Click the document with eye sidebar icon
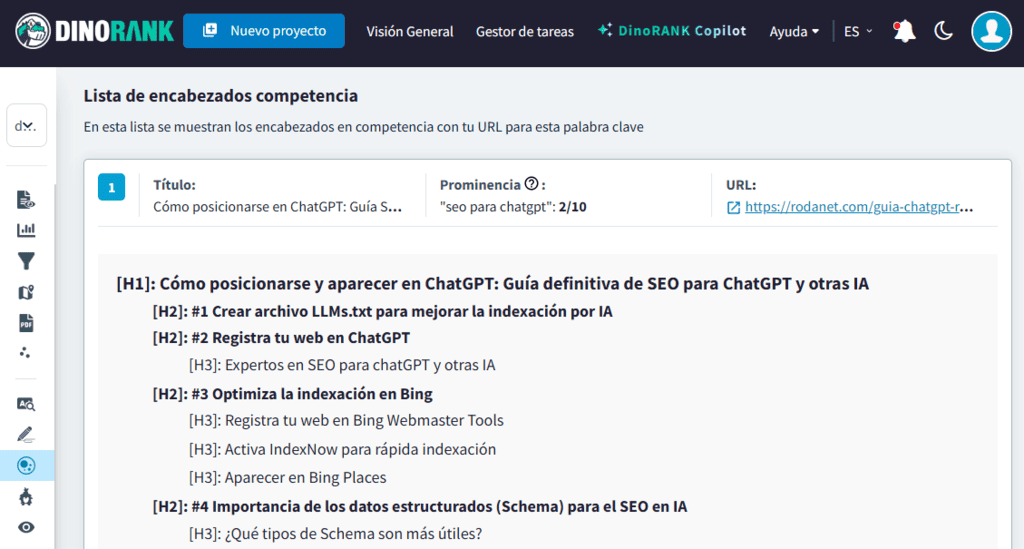The image size is (1024, 549). pyautogui.click(x=25, y=200)
